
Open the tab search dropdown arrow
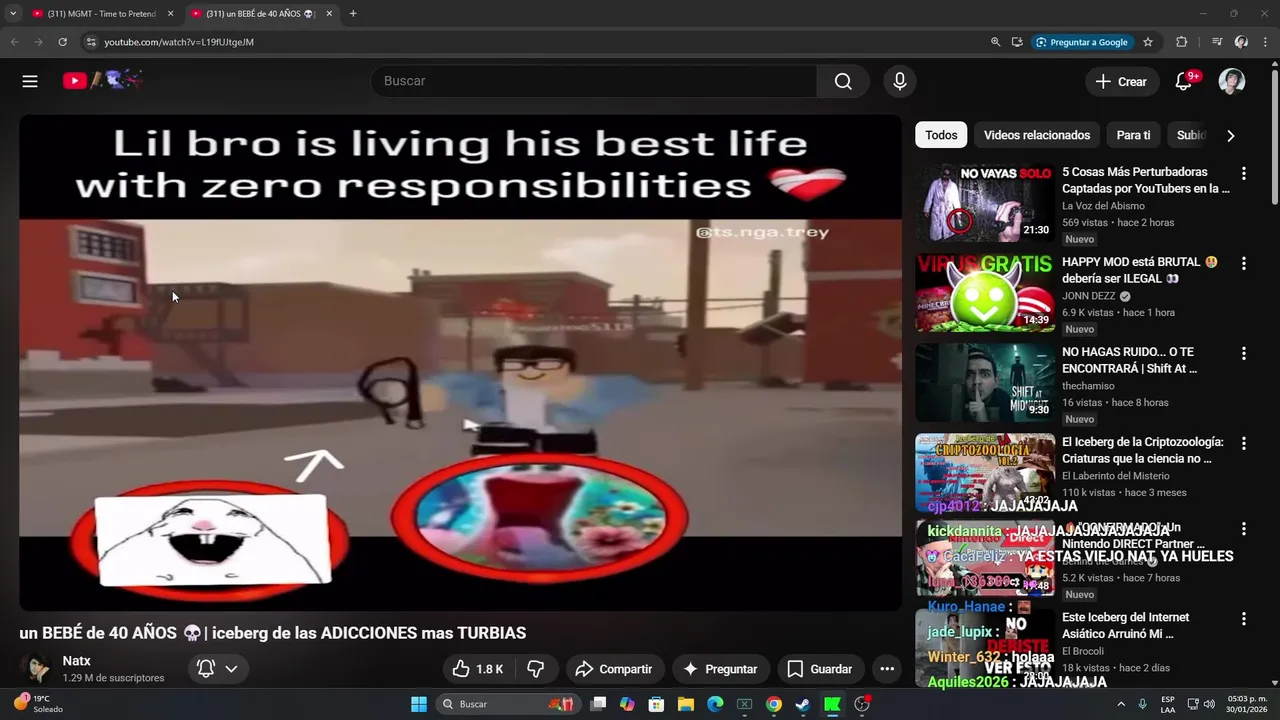13,14
